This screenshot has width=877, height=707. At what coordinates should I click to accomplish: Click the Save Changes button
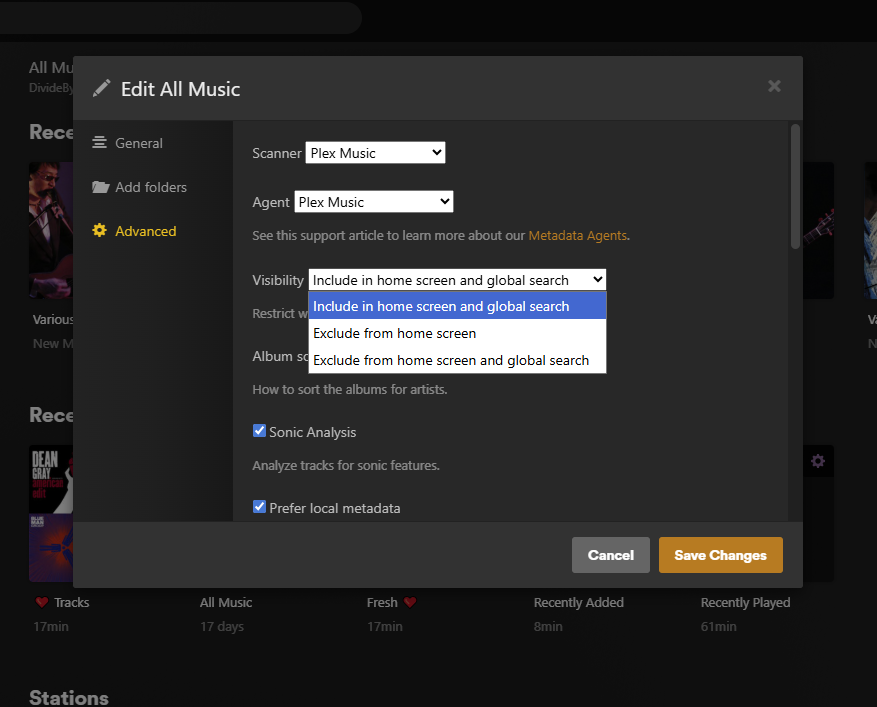tap(720, 555)
